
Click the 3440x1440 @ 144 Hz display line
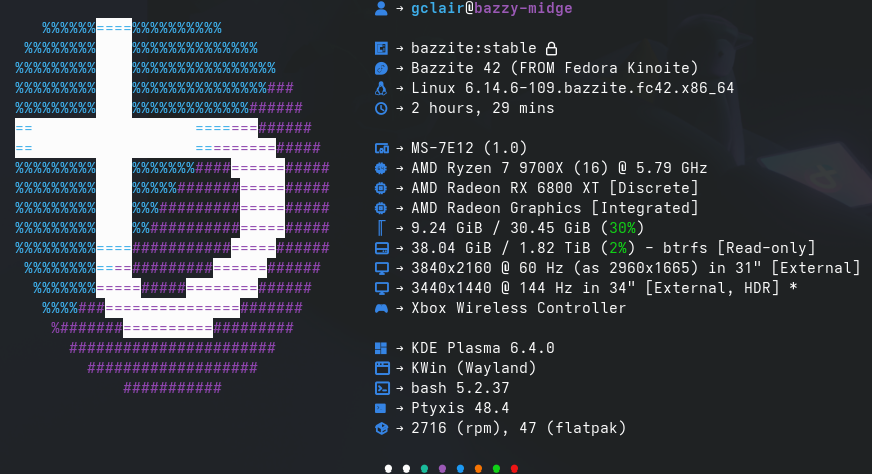pos(605,288)
